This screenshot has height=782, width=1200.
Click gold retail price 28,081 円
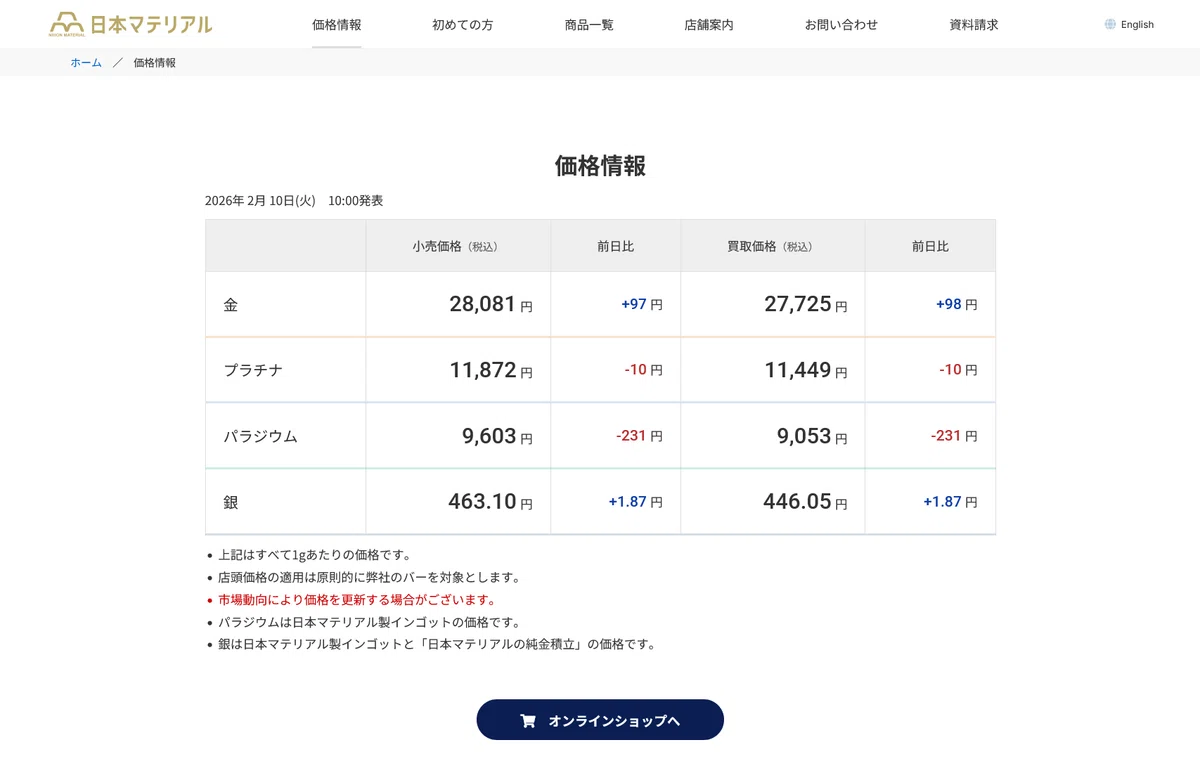[x=491, y=304]
